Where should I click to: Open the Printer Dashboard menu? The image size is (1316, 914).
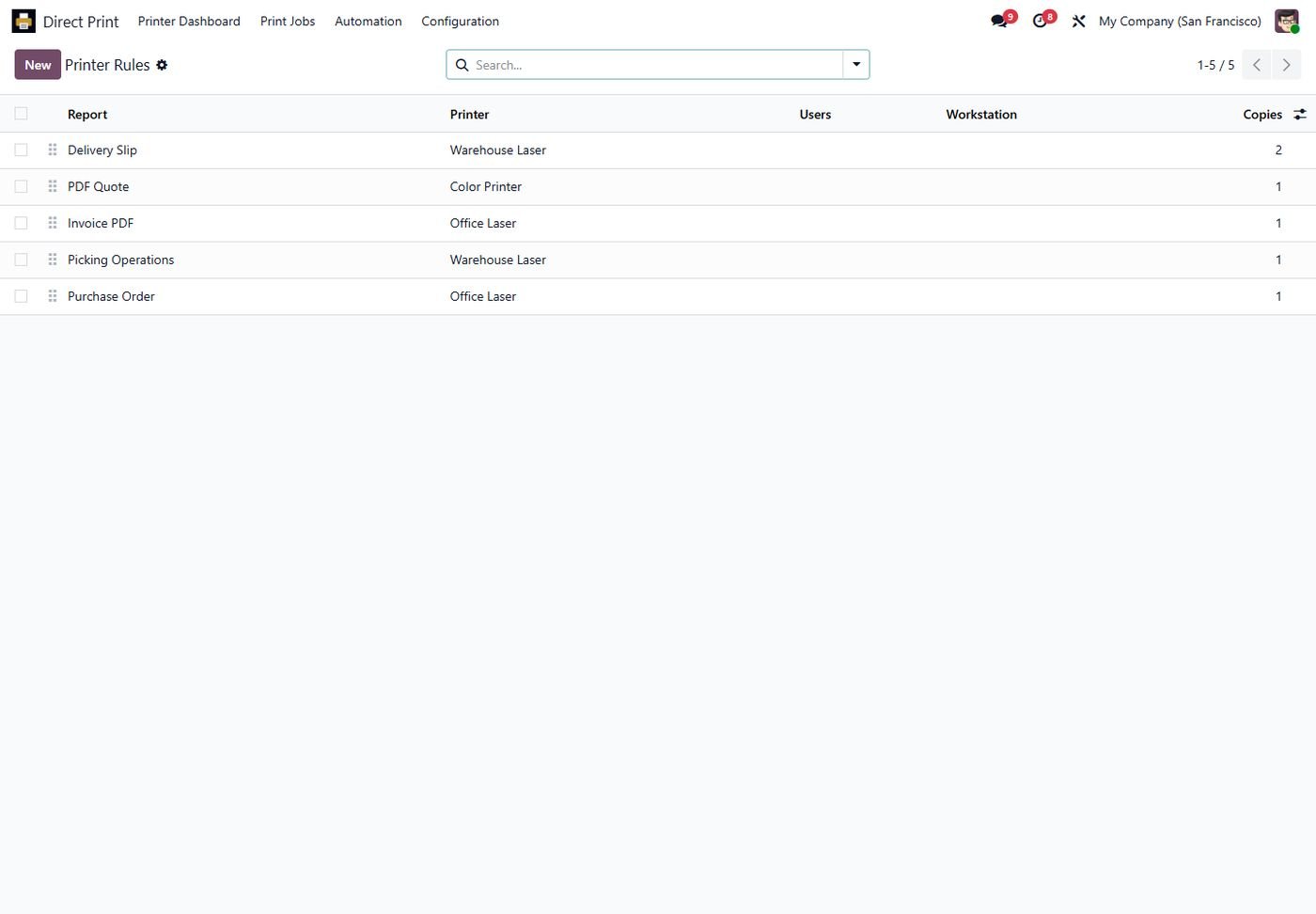[189, 21]
